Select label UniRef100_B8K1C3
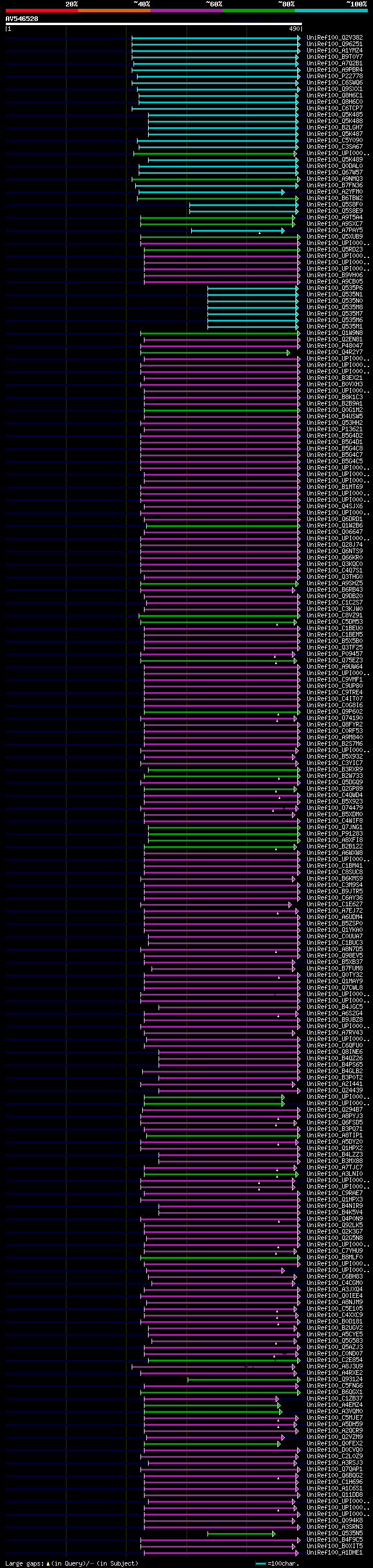The height and width of the screenshot is (1568, 373). coord(335,397)
